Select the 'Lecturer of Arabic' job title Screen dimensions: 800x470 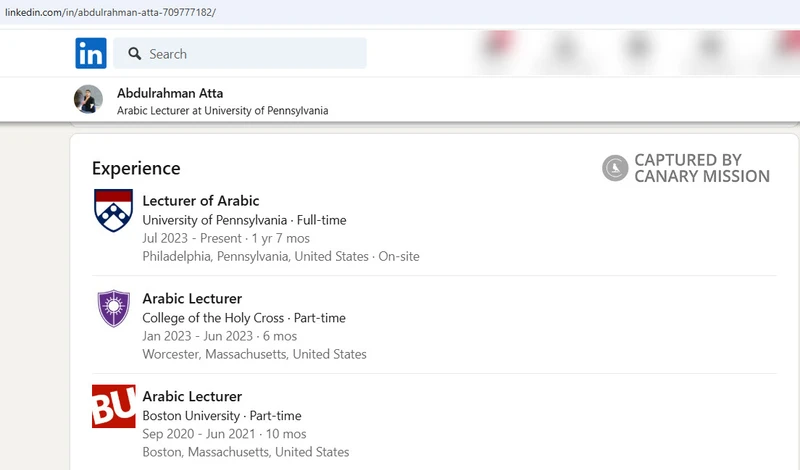[x=201, y=201]
